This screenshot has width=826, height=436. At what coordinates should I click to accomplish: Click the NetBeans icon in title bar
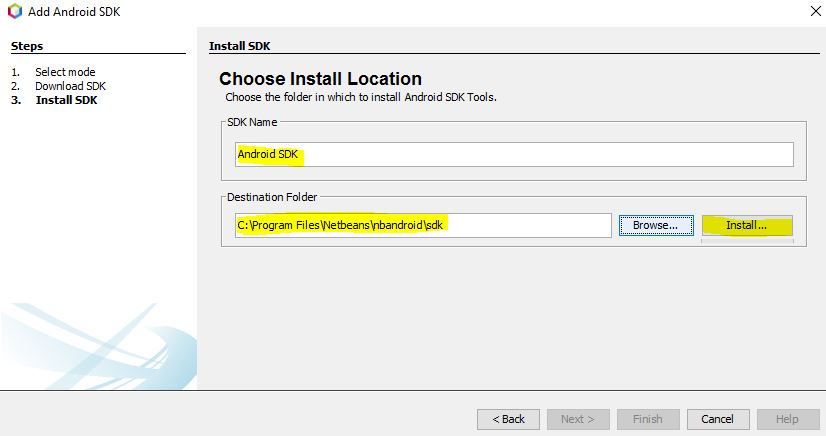tap(15, 11)
